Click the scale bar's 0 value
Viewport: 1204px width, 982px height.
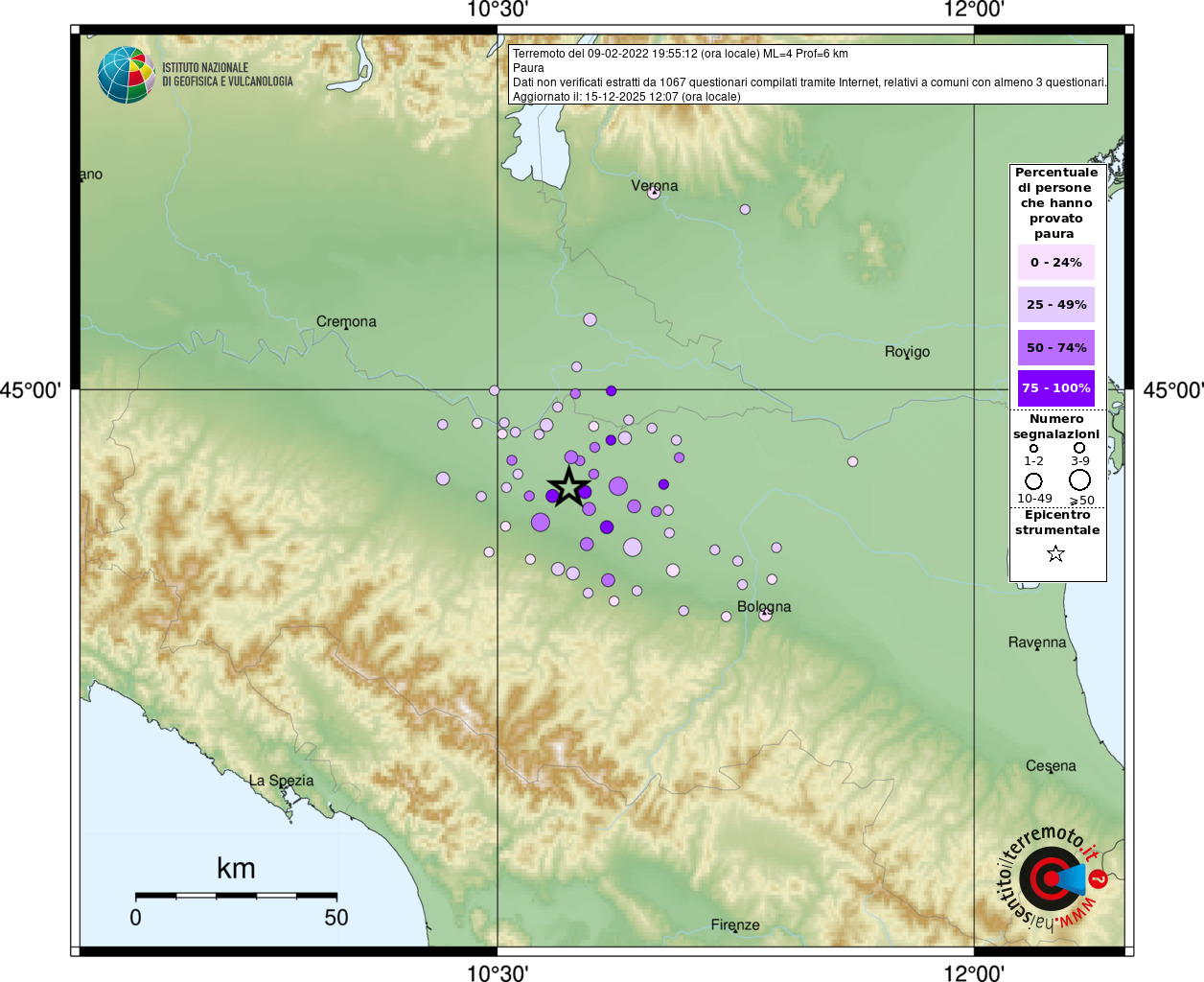[135, 917]
